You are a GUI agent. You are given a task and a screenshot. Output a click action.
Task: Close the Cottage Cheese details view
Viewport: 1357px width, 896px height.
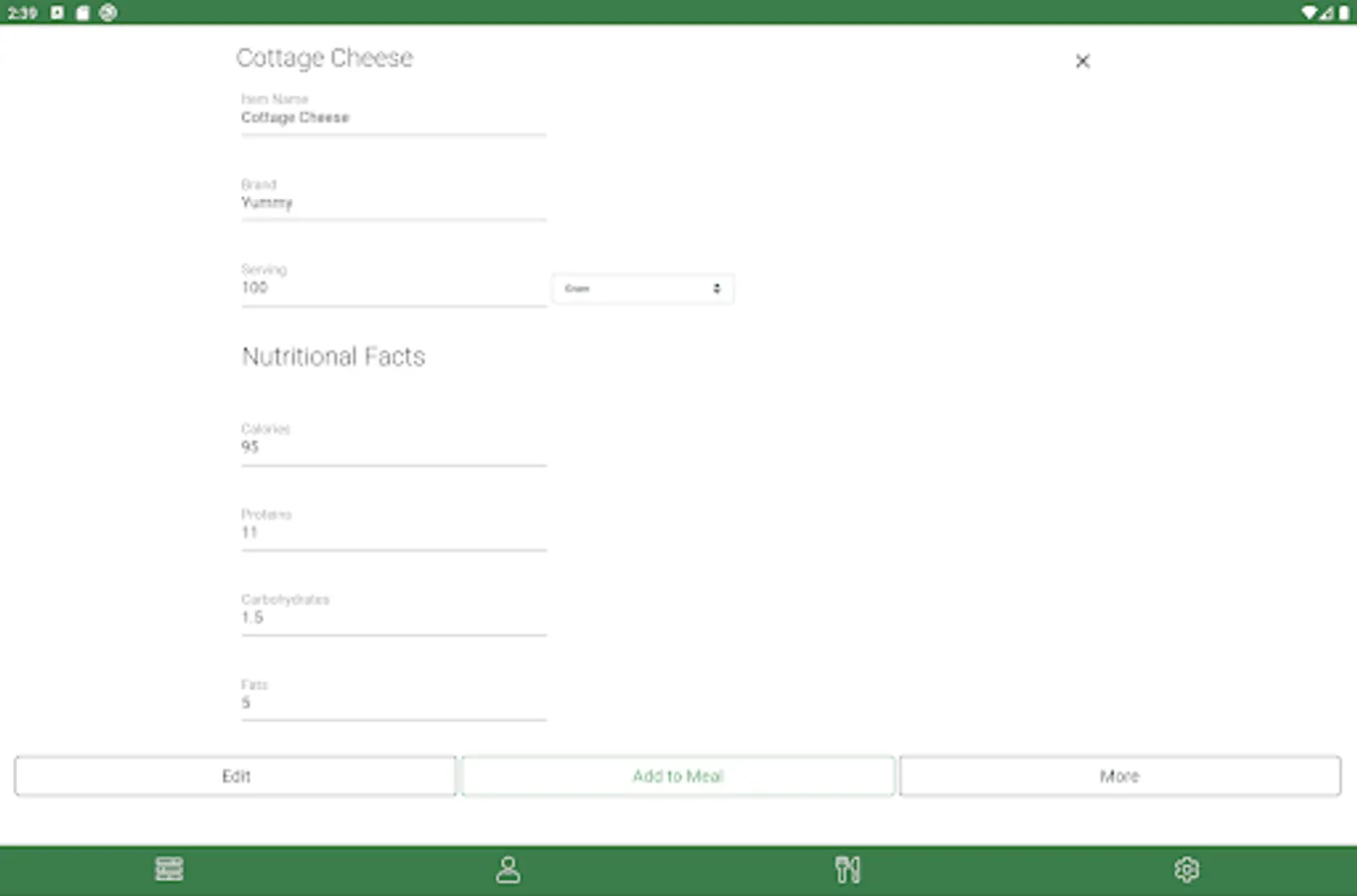pyautogui.click(x=1082, y=61)
